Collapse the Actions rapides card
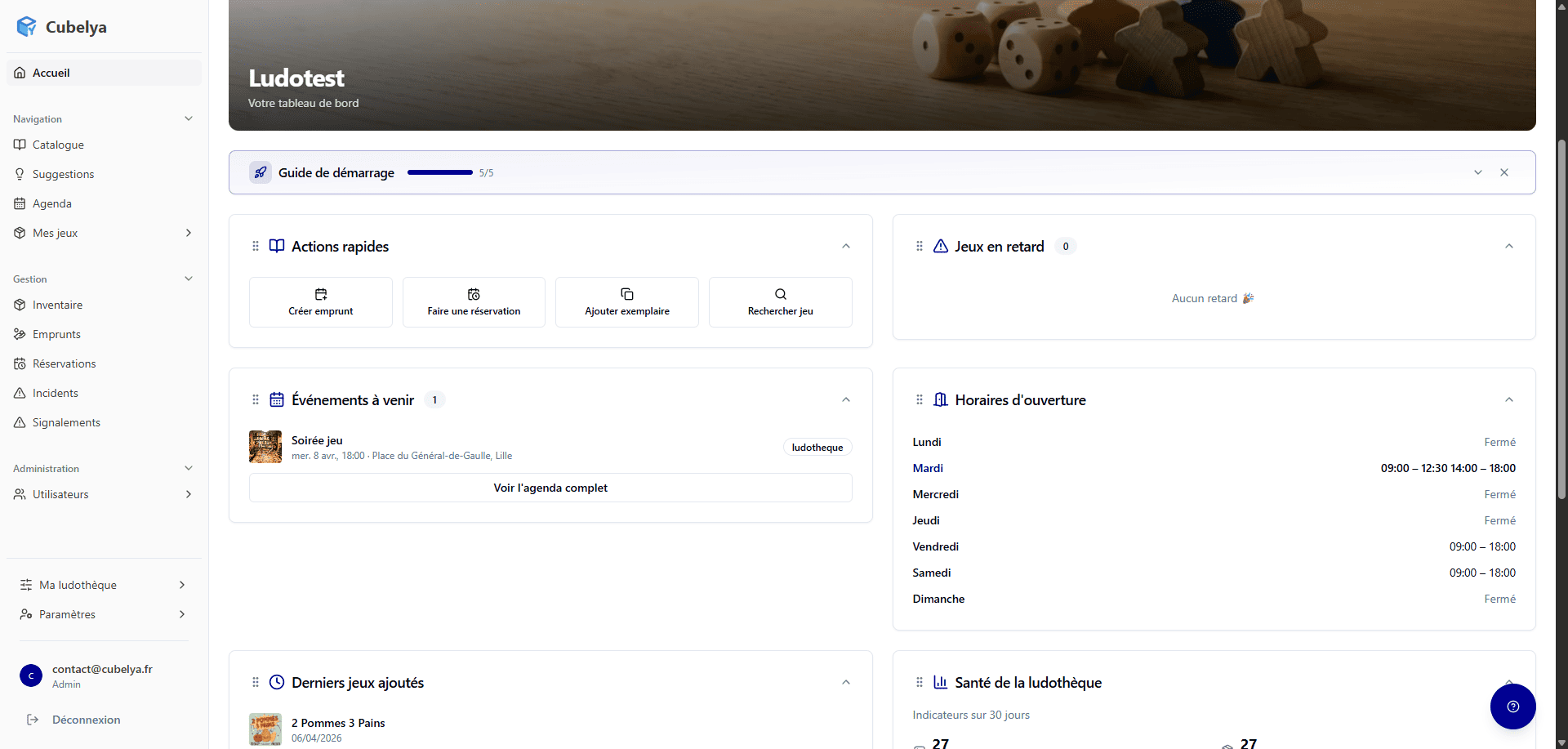The image size is (1568, 749). click(x=846, y=246)
